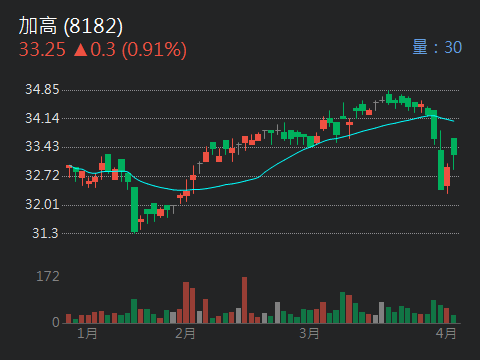Click the price change ▲0.3 (0.91%)
The height and width of the screenshot is (360, 480).
coord(130,50)
